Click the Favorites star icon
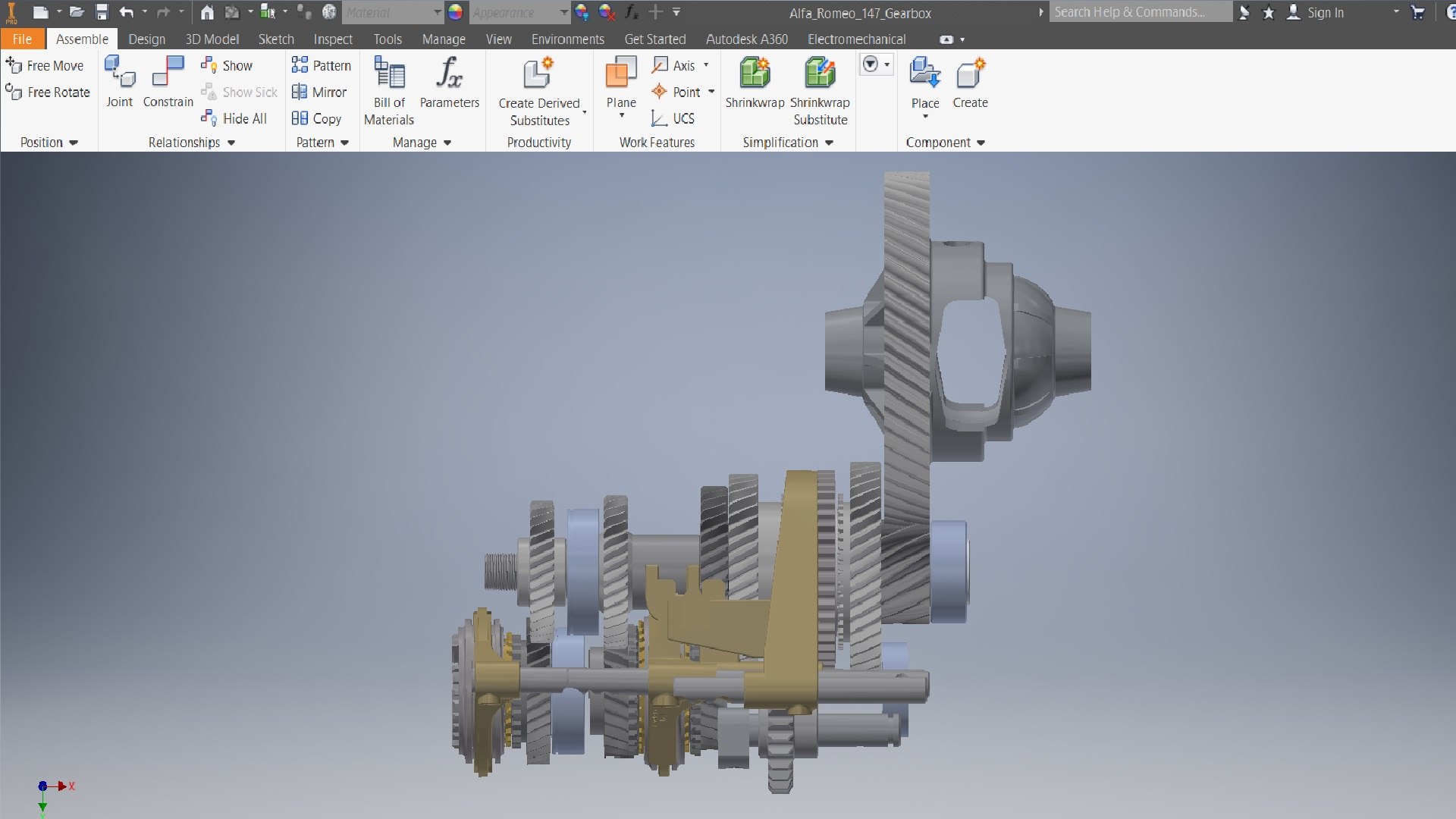Image resolution: width=1456 pixels, height=819 pixels. tap(1268, 12)
